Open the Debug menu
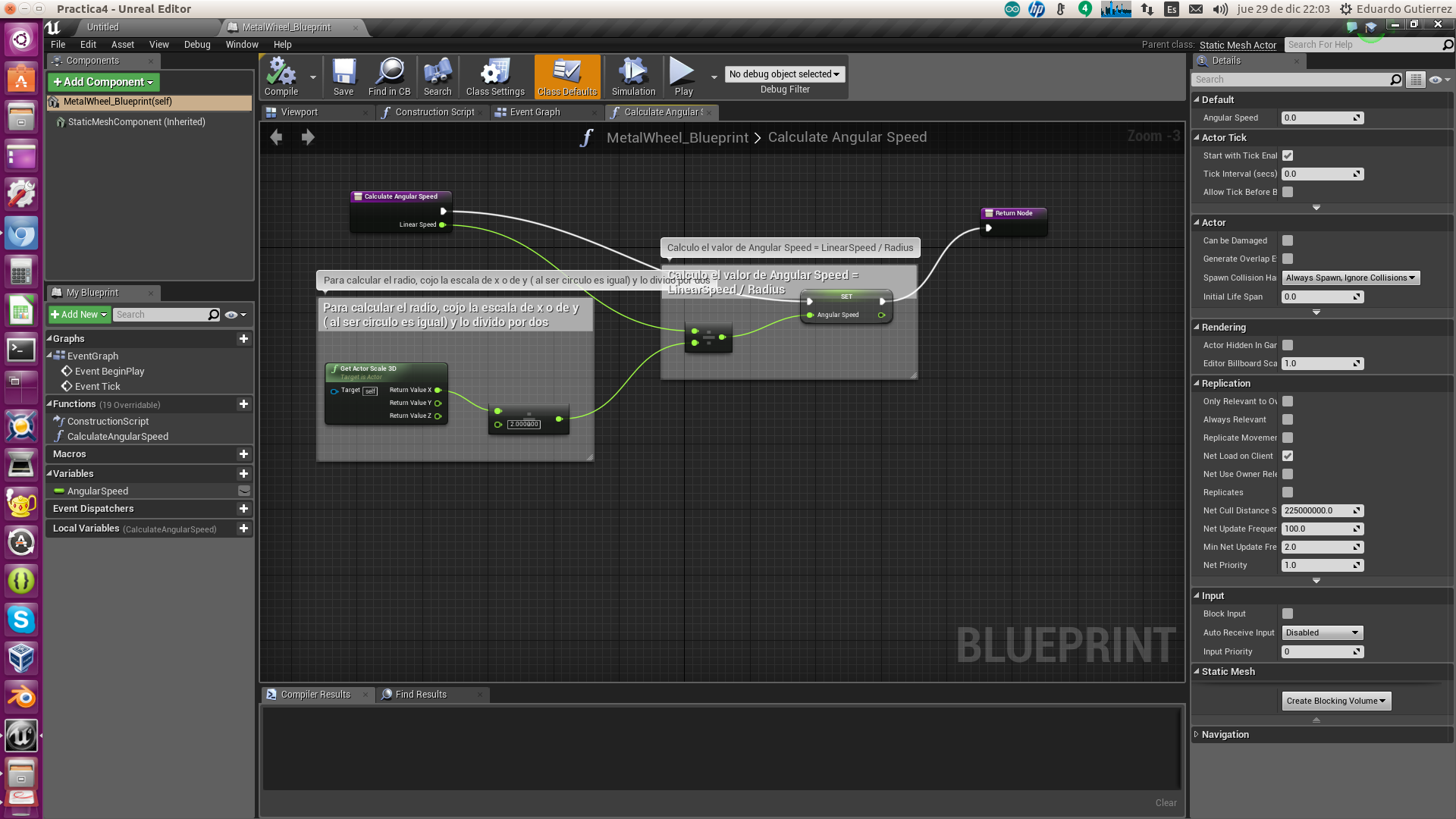Viewport: 1456px width, 819px height. [x=197, y=45]
